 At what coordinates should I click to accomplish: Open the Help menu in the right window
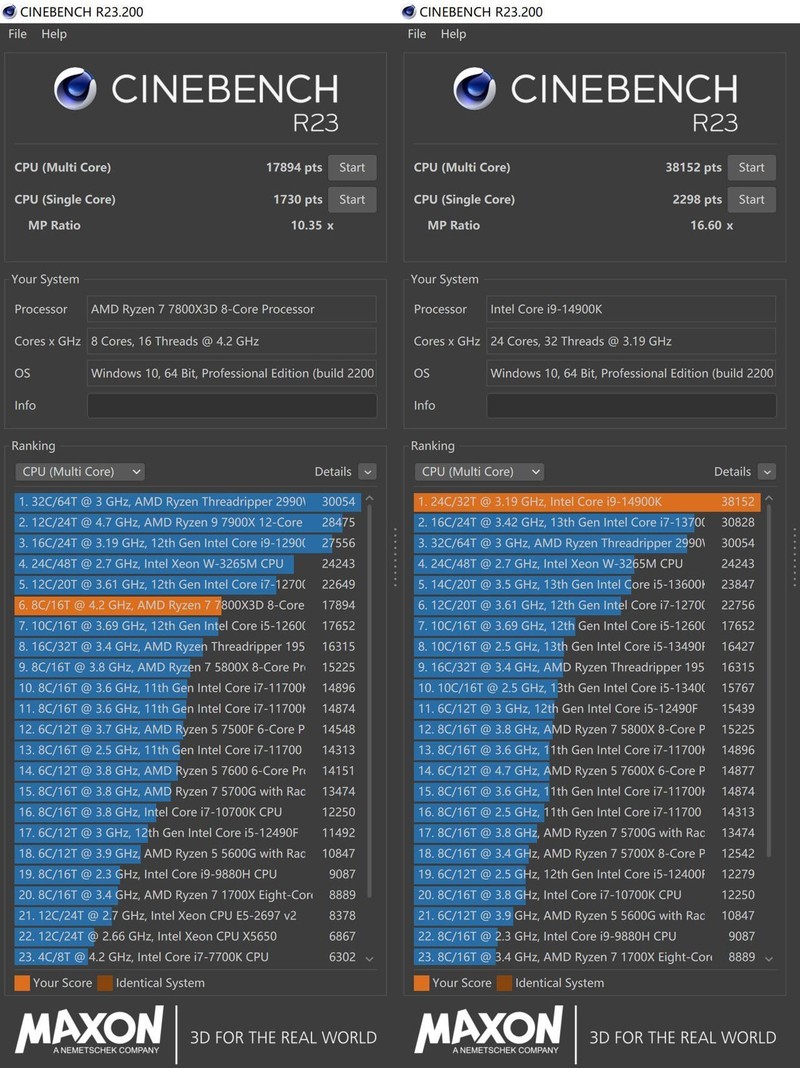[x=454, y=33]
